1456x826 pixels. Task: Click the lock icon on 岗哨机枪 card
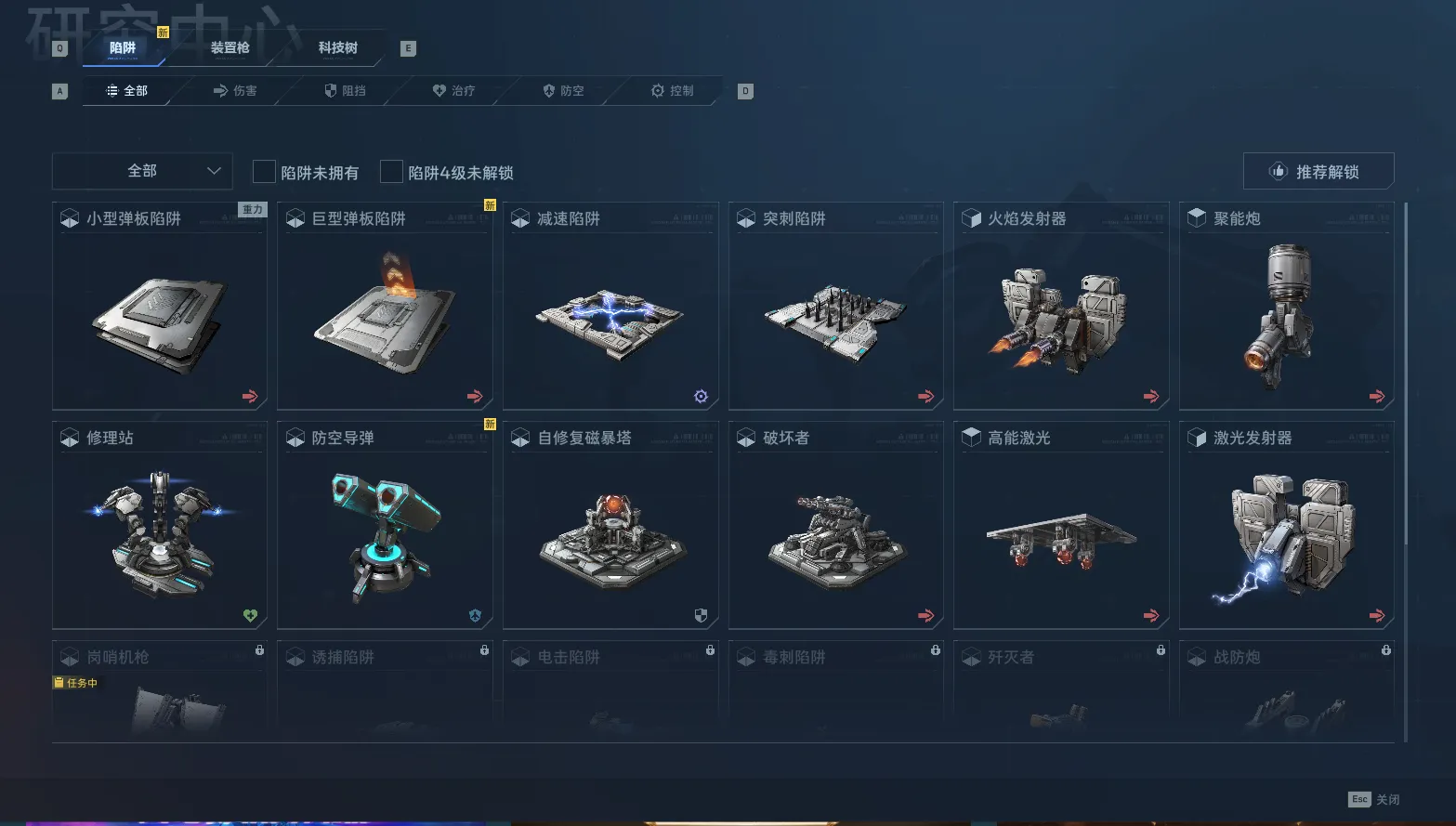point(259,650)
